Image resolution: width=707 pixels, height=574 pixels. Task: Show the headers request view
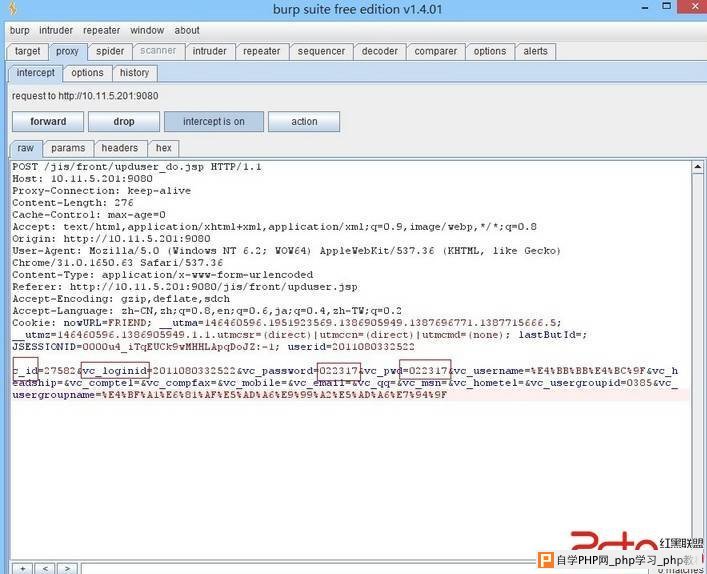(119, 148)
